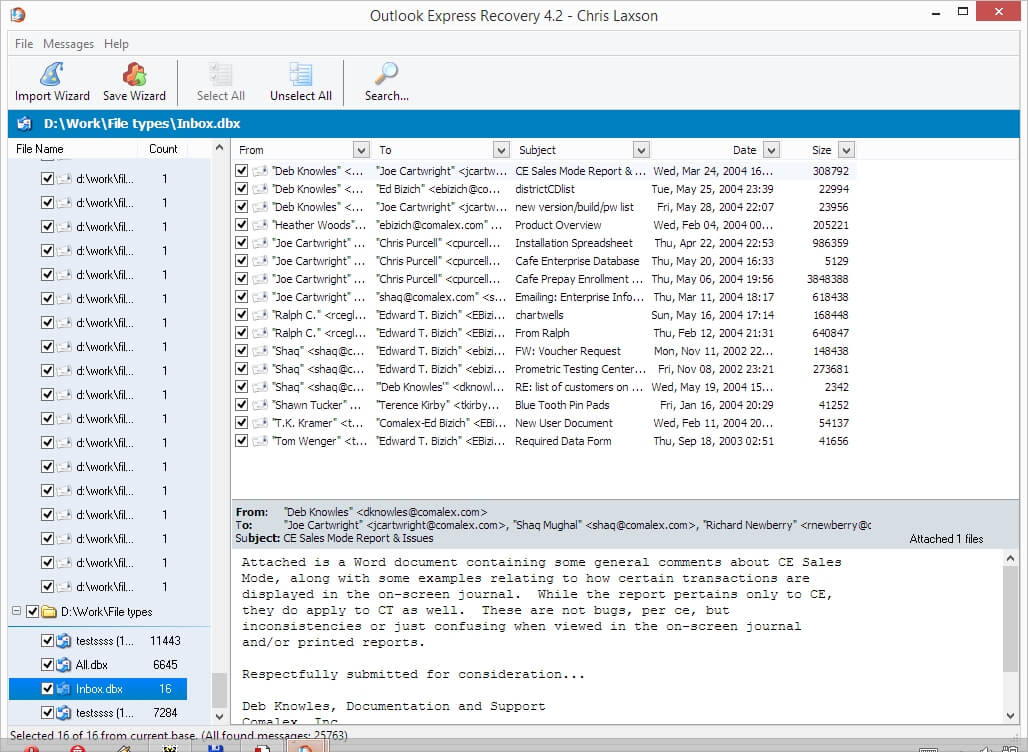Uncheck the All.dbx file checkbox
The width and height of the screenshot is (1028, 752).
click(x=47, y=665)
